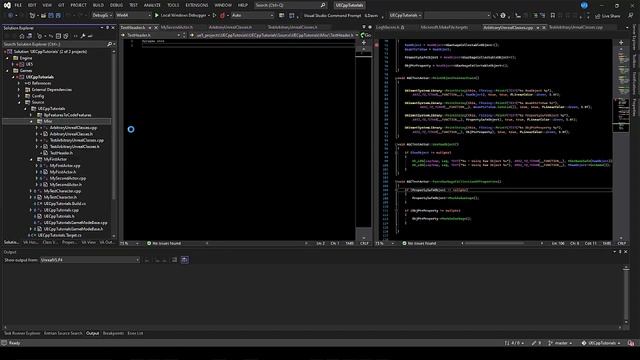Open the Auto dropdown in toolbar

pyautogui.click(x=252, y=15)
